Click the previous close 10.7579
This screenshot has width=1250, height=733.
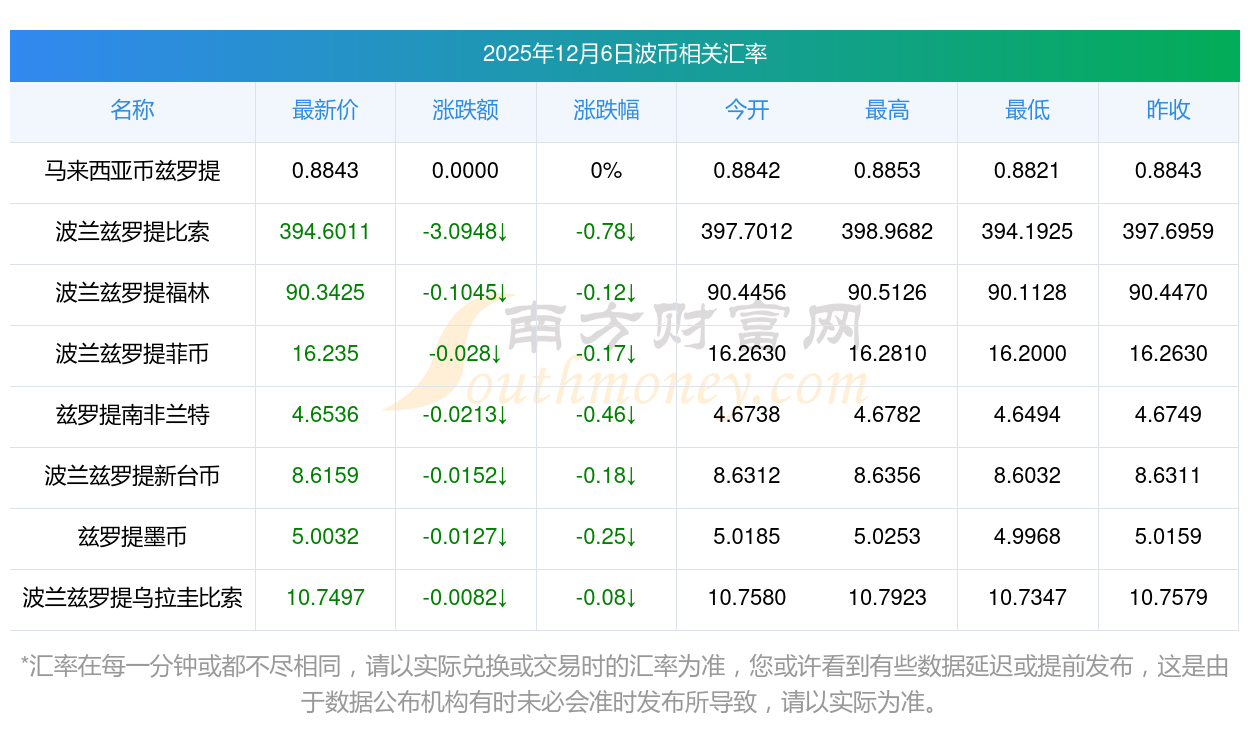point(1168,598)
